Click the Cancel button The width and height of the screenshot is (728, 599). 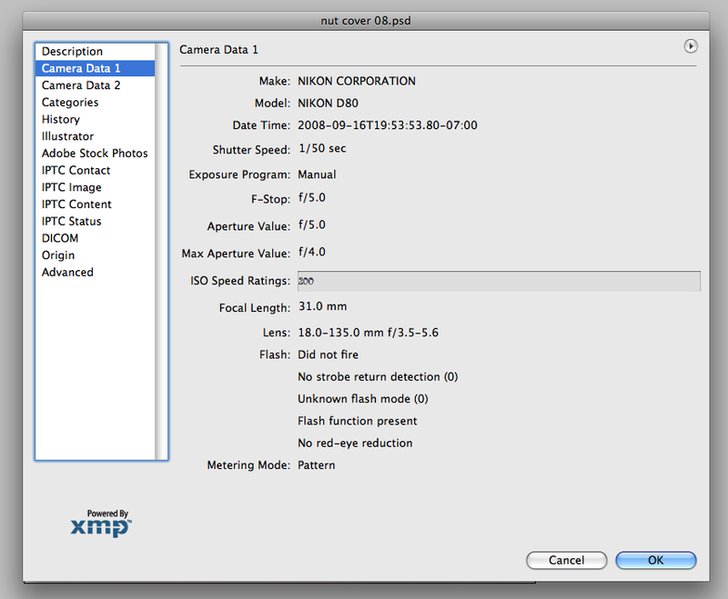click(x=566, y=560)
